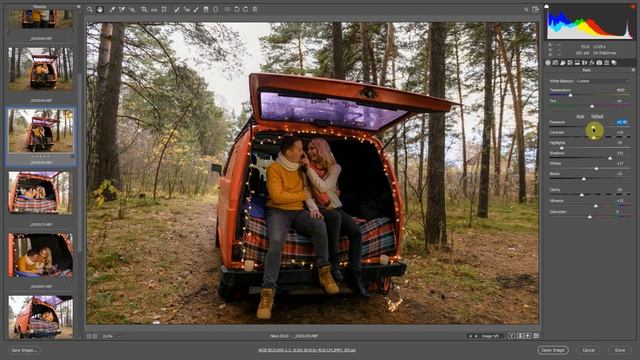The height and width of the screenshot is (360, 640).
Task: Zoom in with the plus button
Action: pos(95,336)
